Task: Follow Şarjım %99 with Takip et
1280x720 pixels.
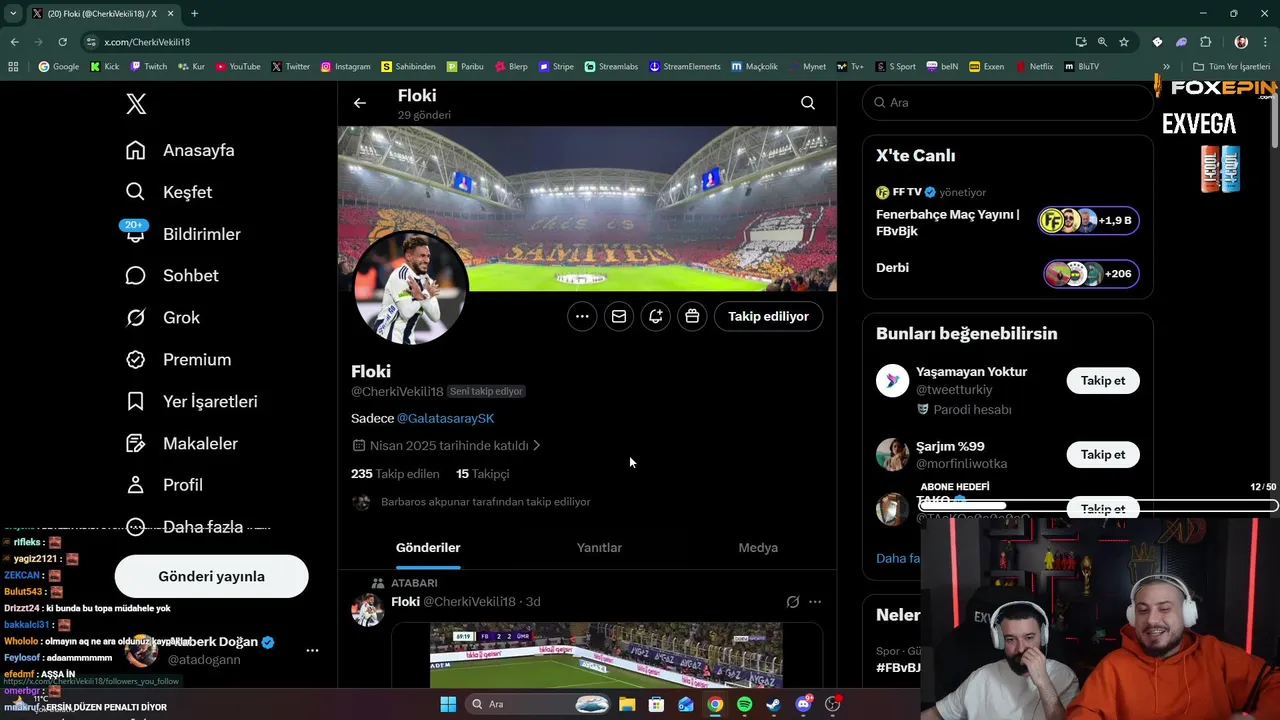Action: pyautogui.click(x=1103, y=454)
